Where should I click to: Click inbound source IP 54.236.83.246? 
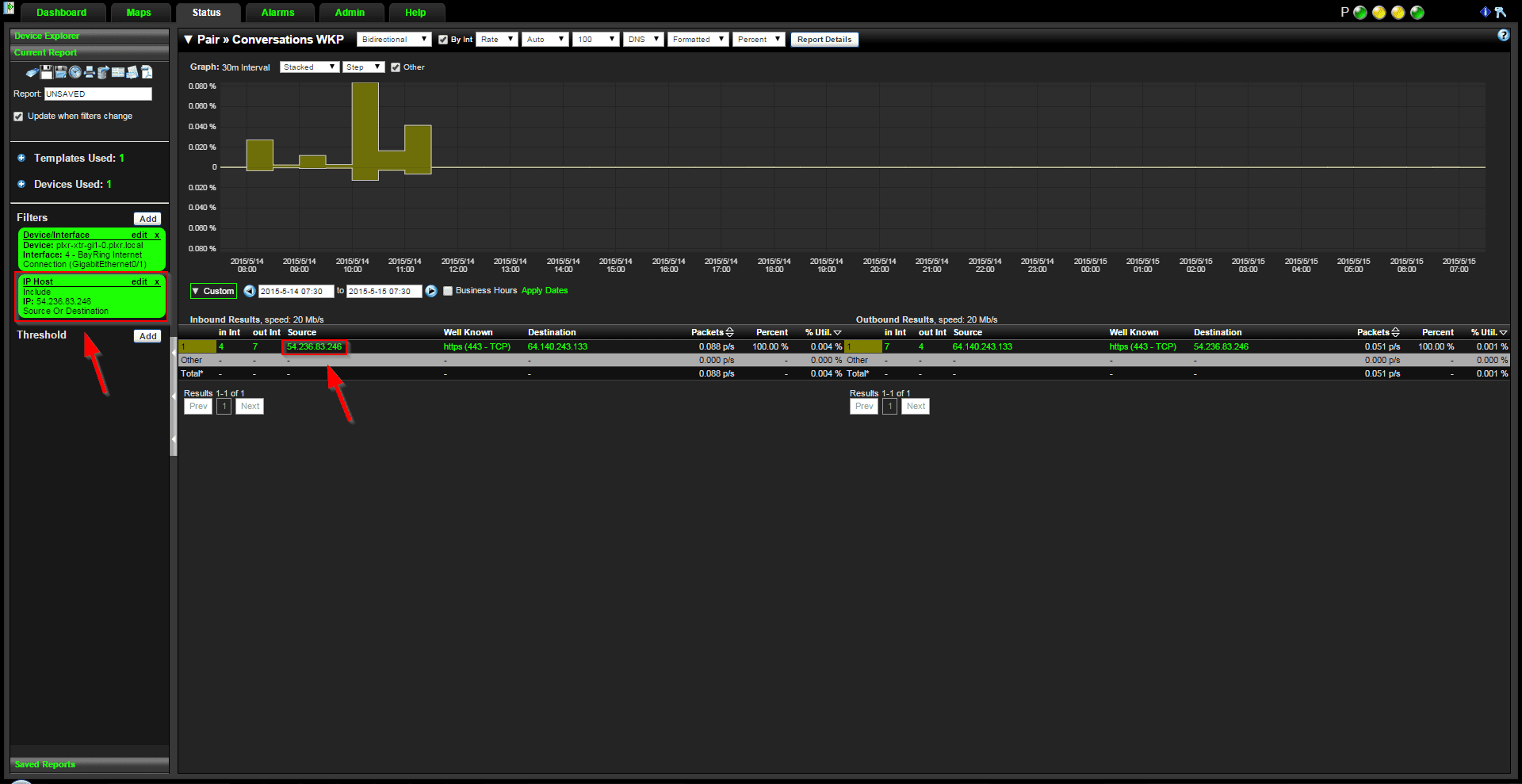pos(314,346)
